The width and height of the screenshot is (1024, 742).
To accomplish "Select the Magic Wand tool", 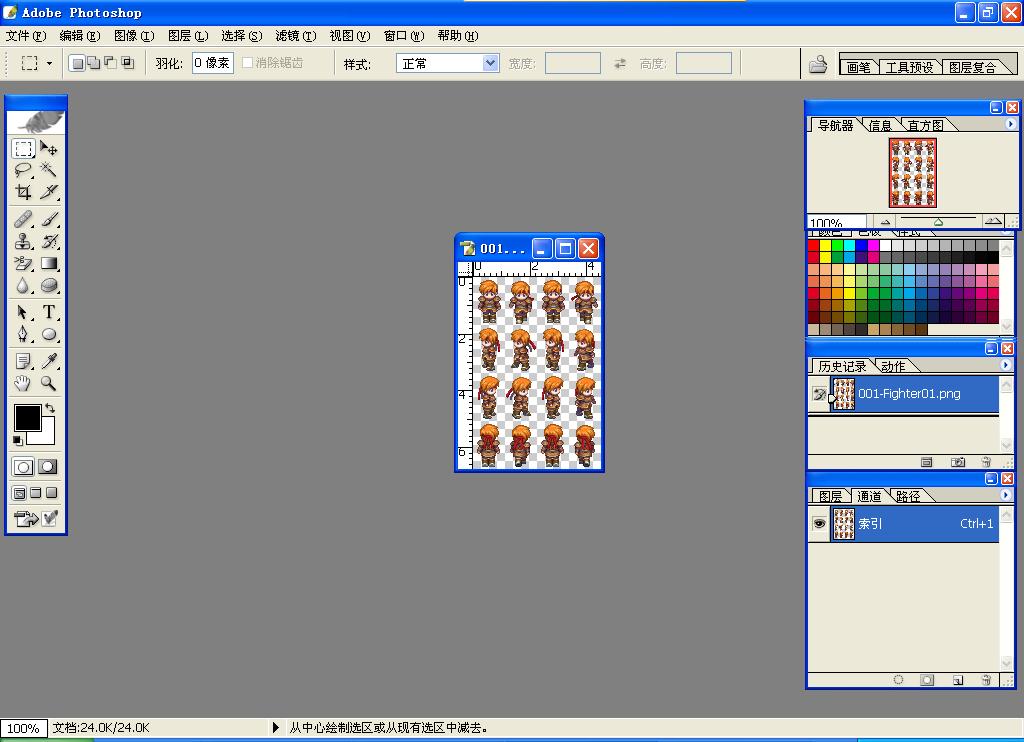I will tap(48, 170).
